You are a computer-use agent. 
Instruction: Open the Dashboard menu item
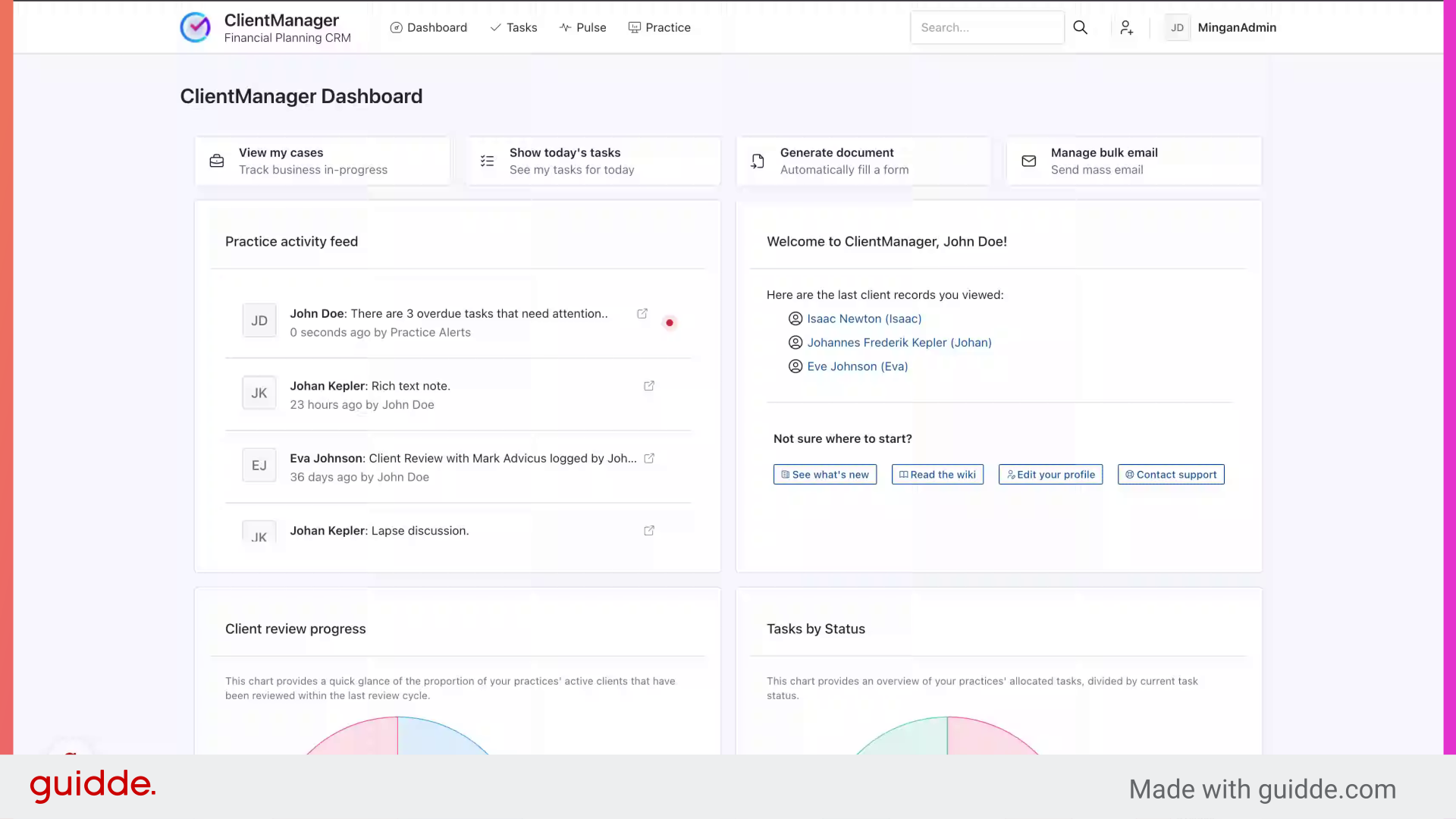pos(428,27)
